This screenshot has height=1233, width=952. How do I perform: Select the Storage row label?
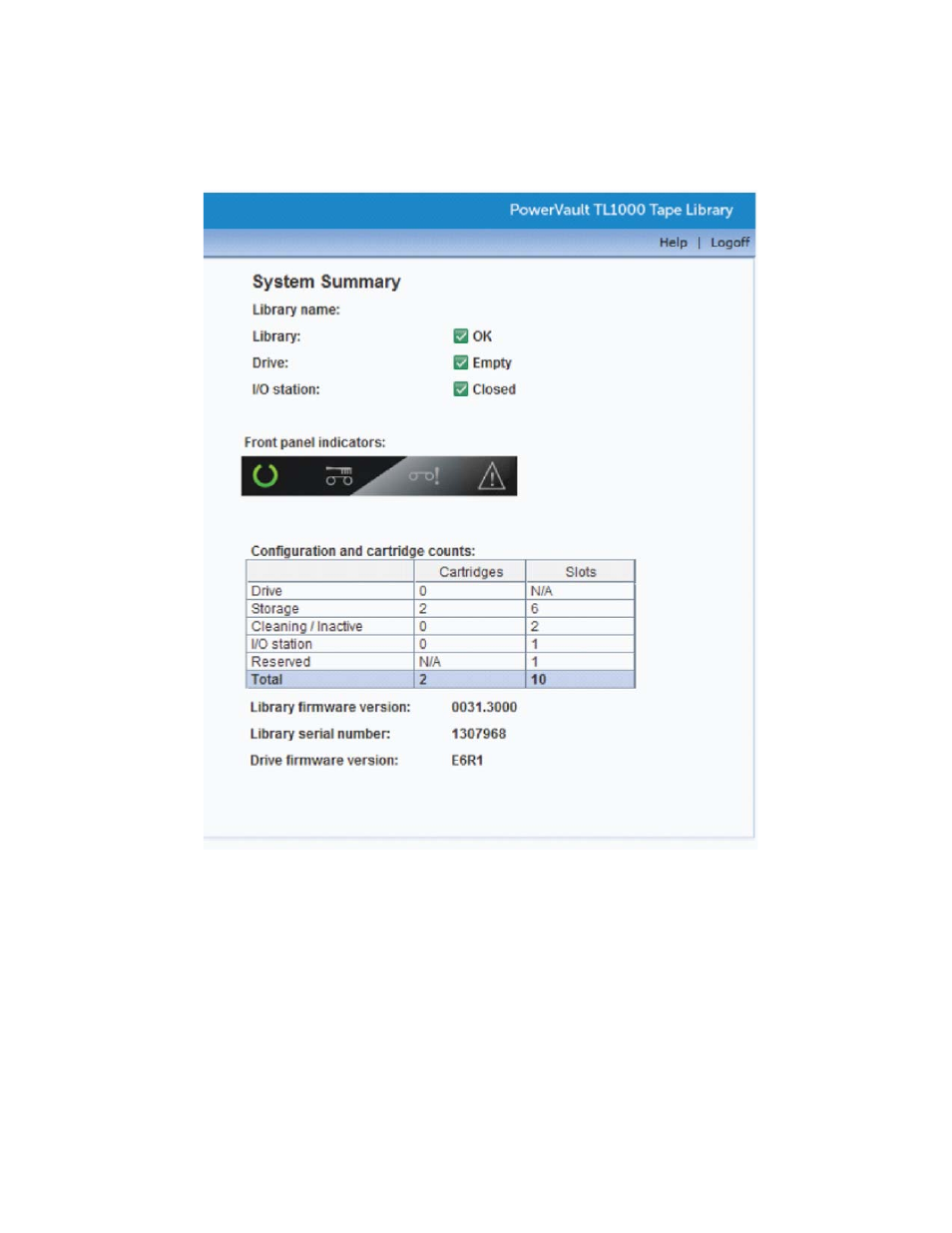[275, 609]
